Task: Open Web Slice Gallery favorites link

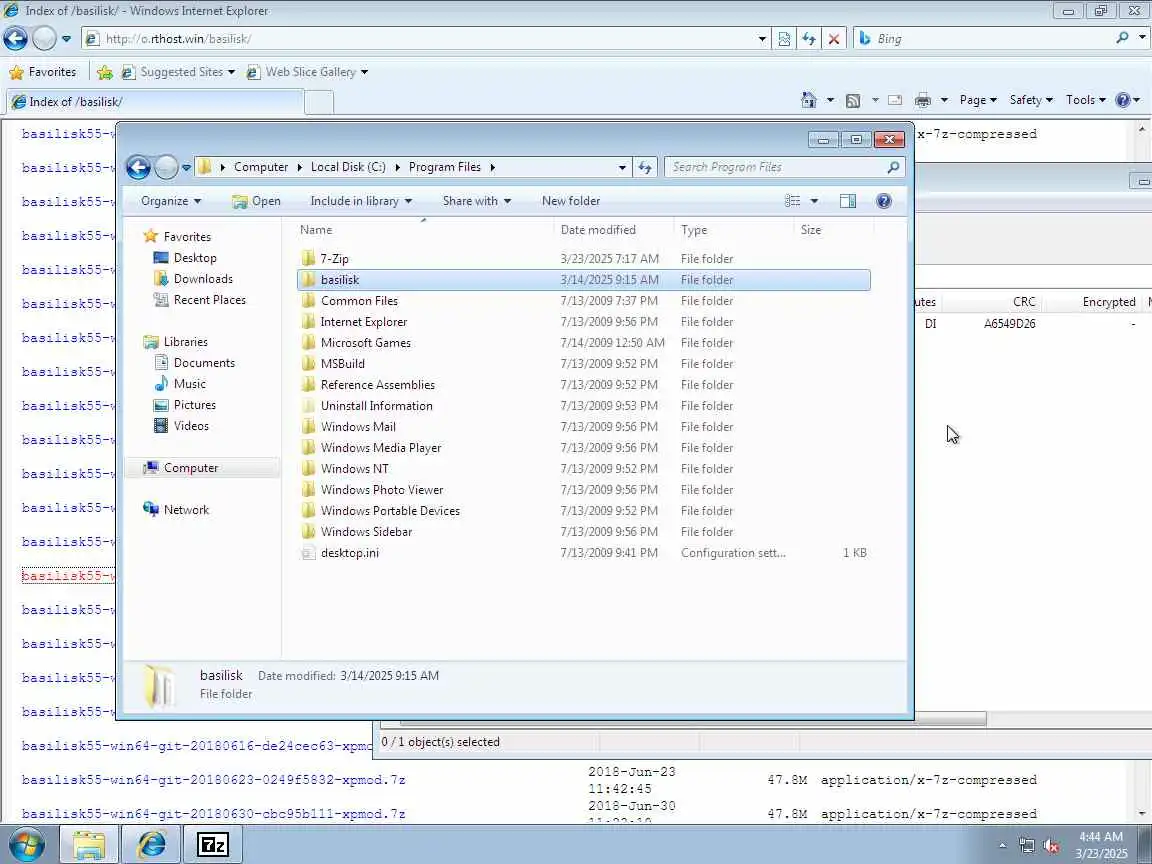Action: pos(307,72)
